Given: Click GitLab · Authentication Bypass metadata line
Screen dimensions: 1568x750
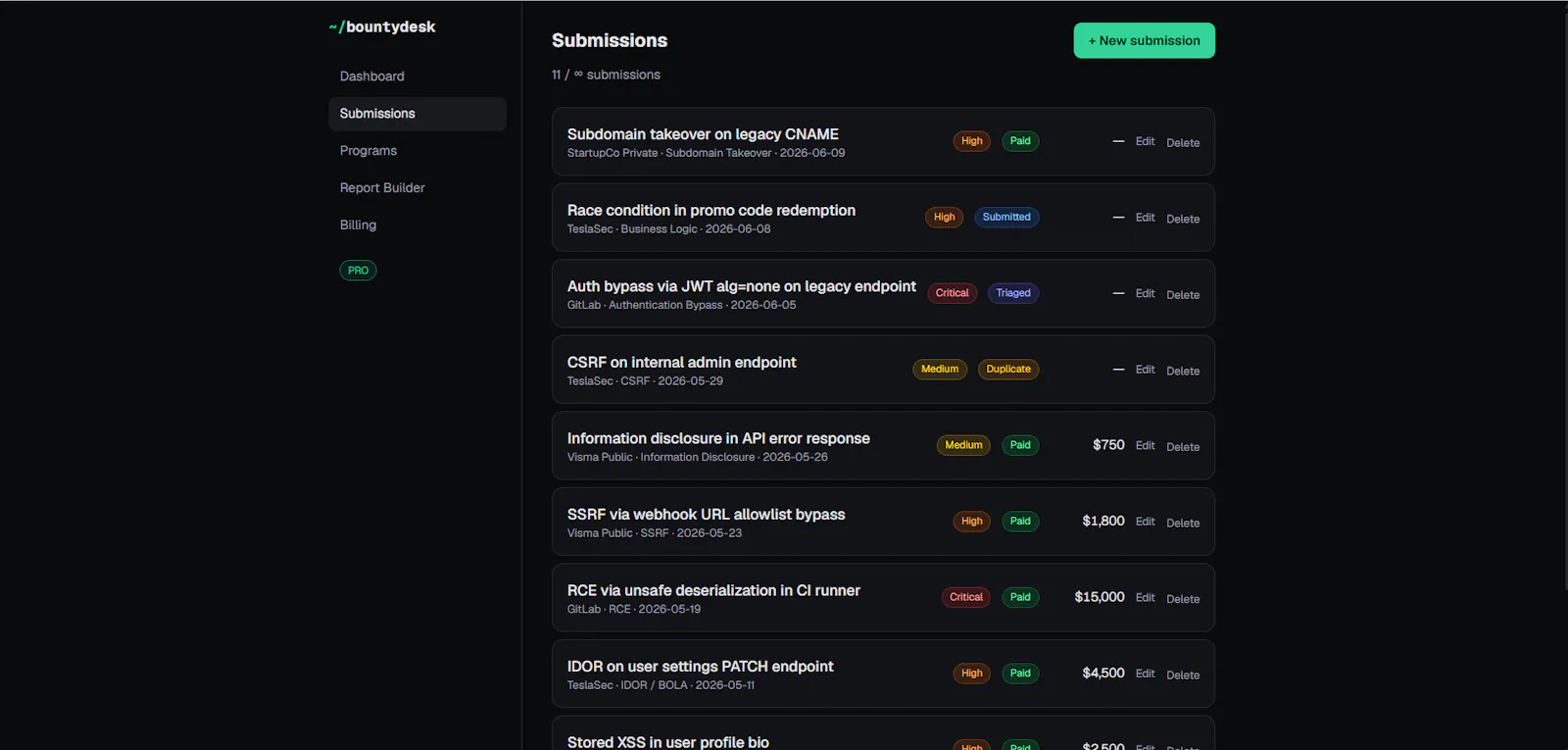Looking at the screenshot, I should (681, 305).
